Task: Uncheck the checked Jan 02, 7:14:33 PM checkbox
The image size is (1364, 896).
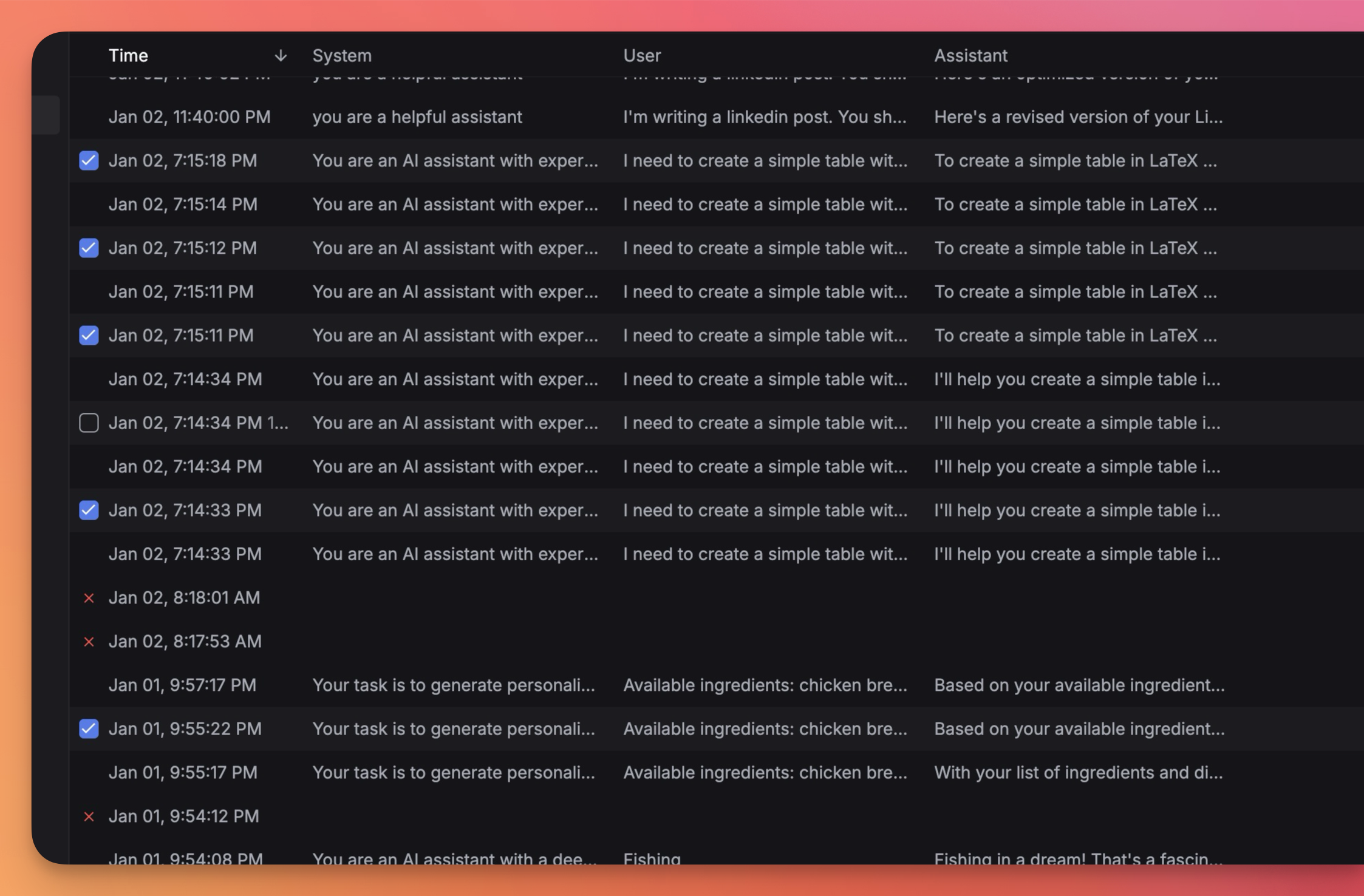Action: (89, 511)
